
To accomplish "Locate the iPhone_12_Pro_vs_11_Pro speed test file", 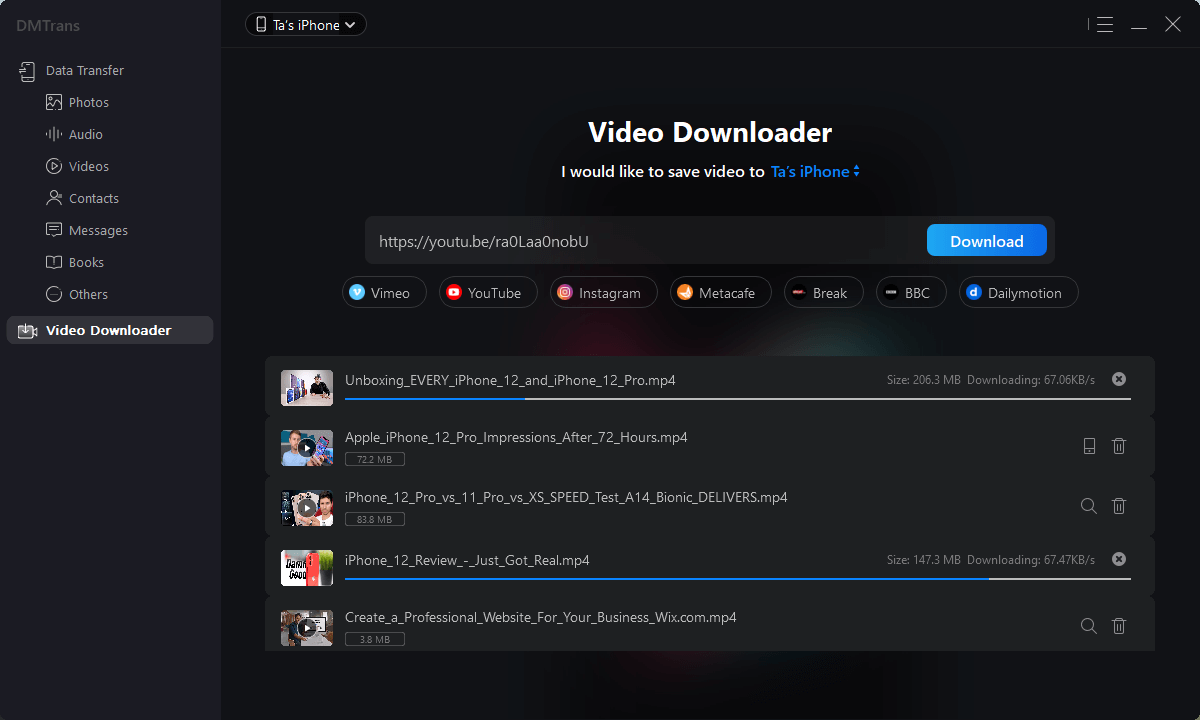I will point(1089,506).
